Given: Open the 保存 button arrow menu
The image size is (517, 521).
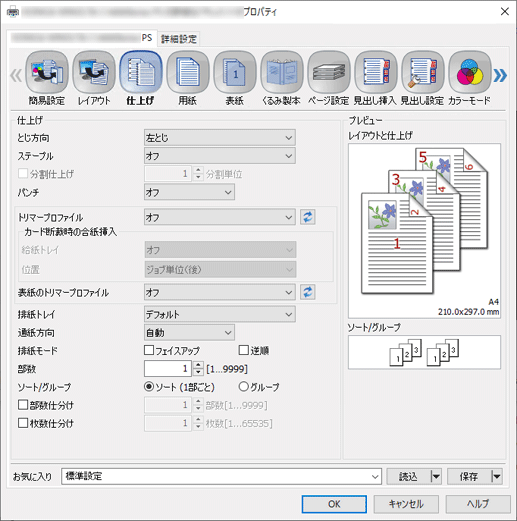Looking at the screenshot, I should [497, 476].
